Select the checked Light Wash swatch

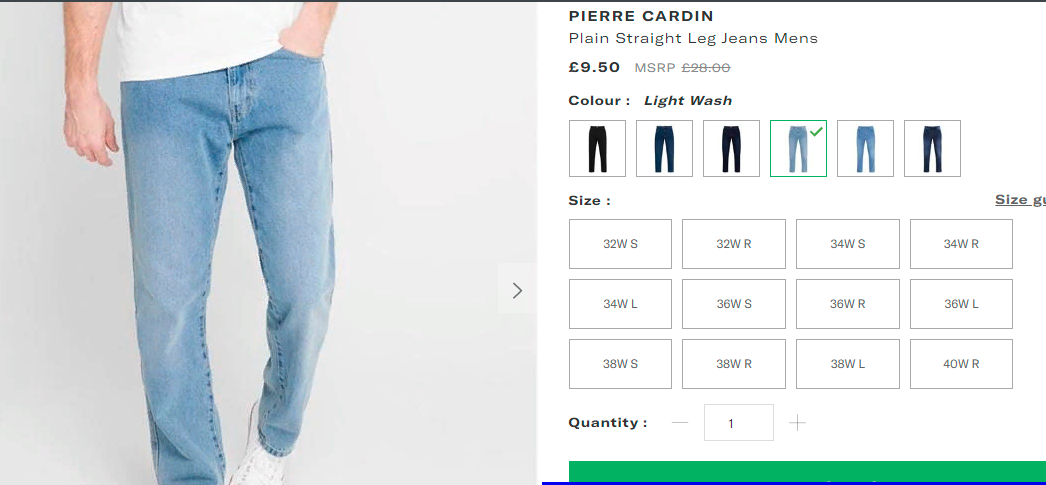click(799, 148)
